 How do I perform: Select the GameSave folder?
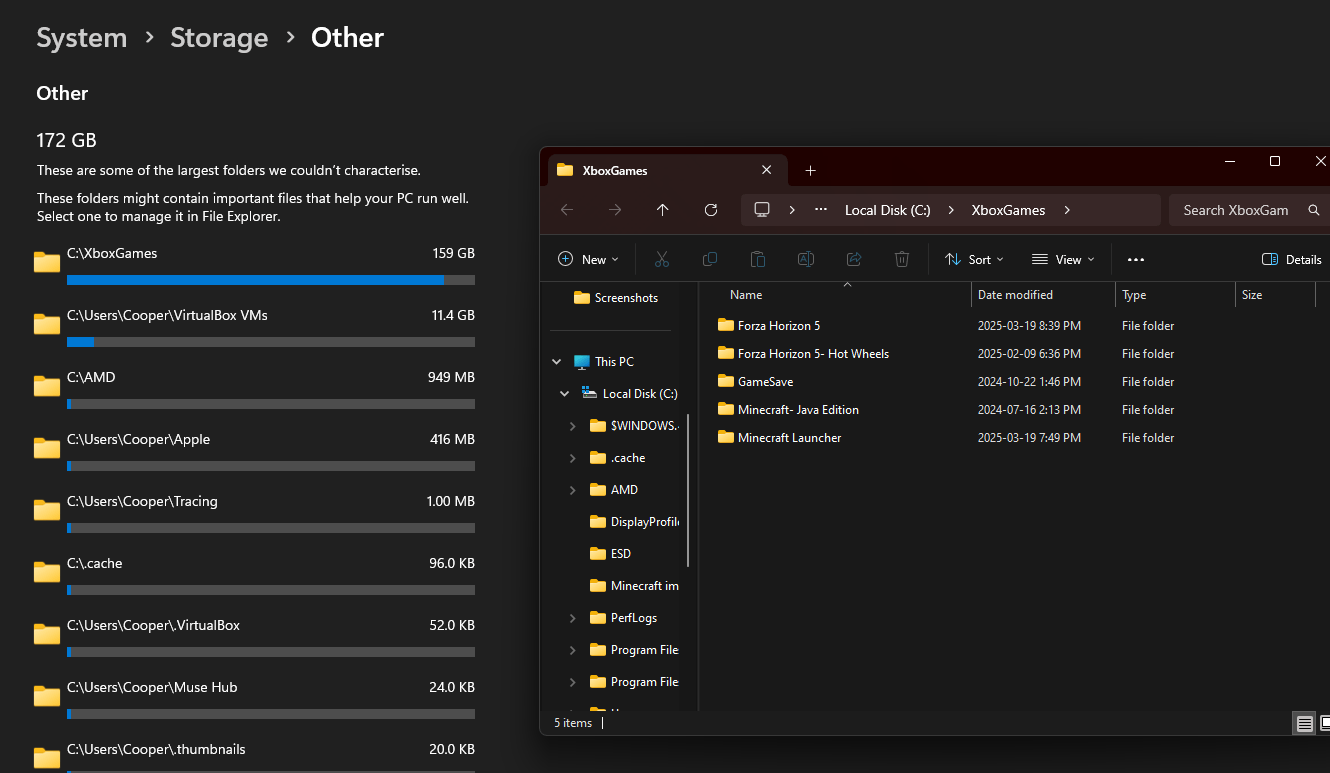tap(755, 382)
